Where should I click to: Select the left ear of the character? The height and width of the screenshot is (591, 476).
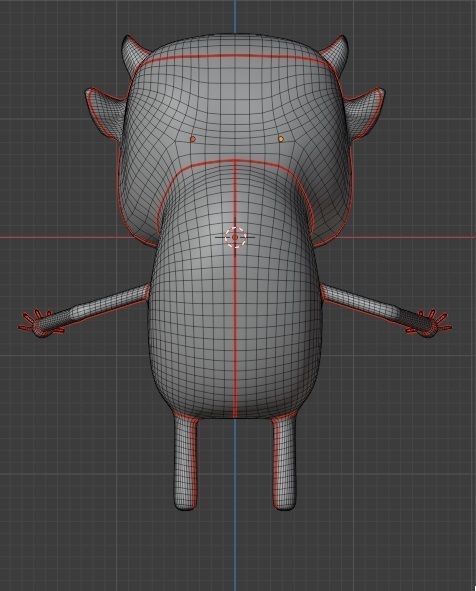106,112
